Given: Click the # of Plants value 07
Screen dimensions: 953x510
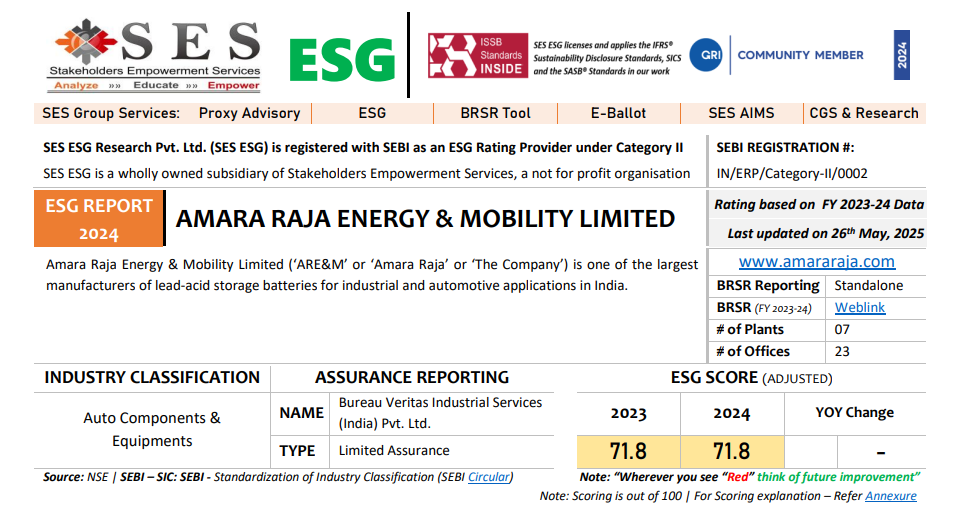Looking at the screenshot, I should pos(842,329).
